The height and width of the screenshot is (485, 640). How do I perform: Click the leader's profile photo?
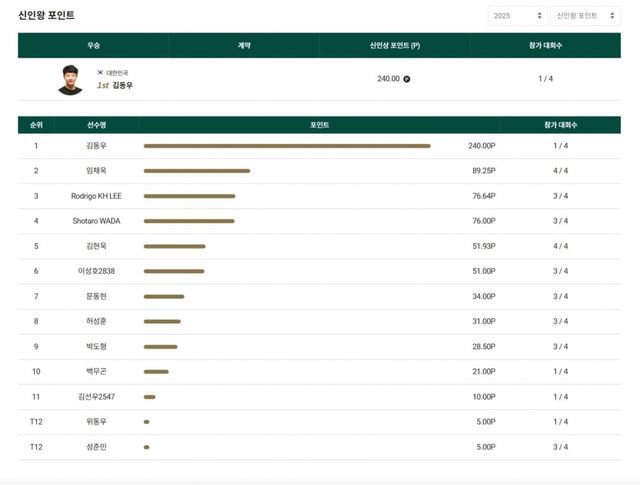point(70,79)
